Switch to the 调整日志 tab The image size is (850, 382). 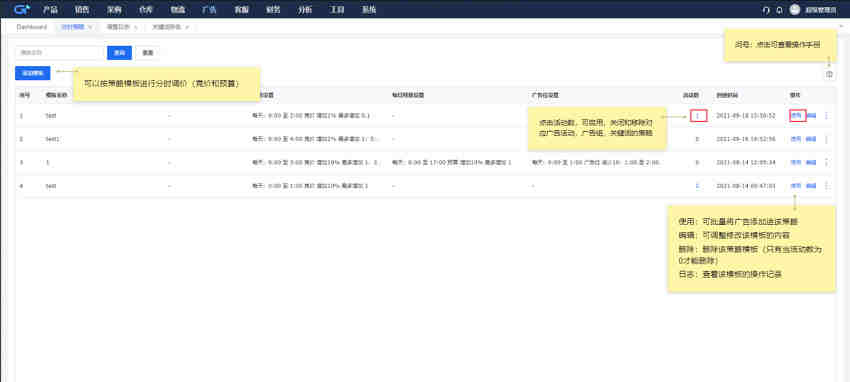(x=118, y=27)
